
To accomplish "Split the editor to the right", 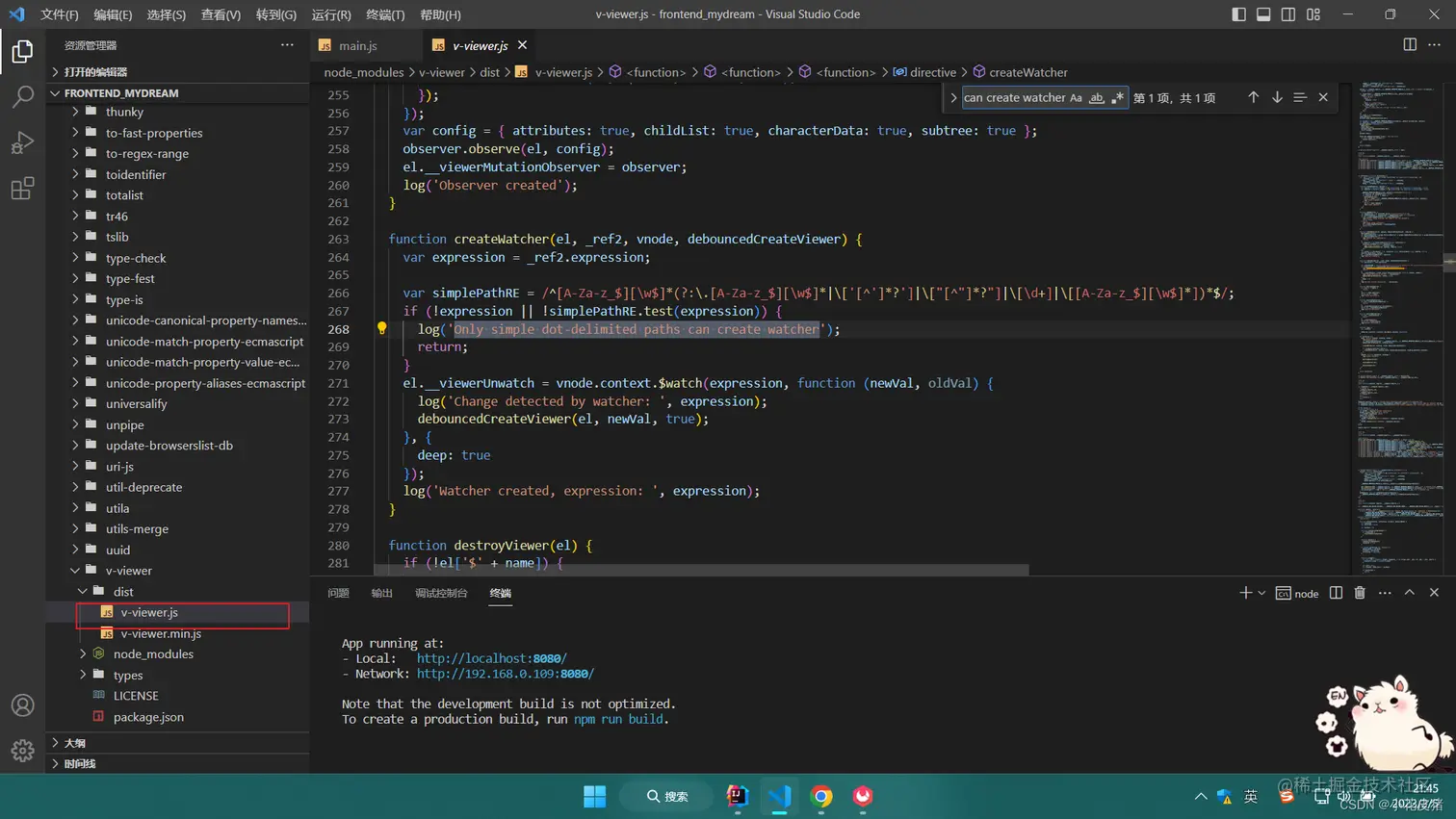I will pos(1410,45).
